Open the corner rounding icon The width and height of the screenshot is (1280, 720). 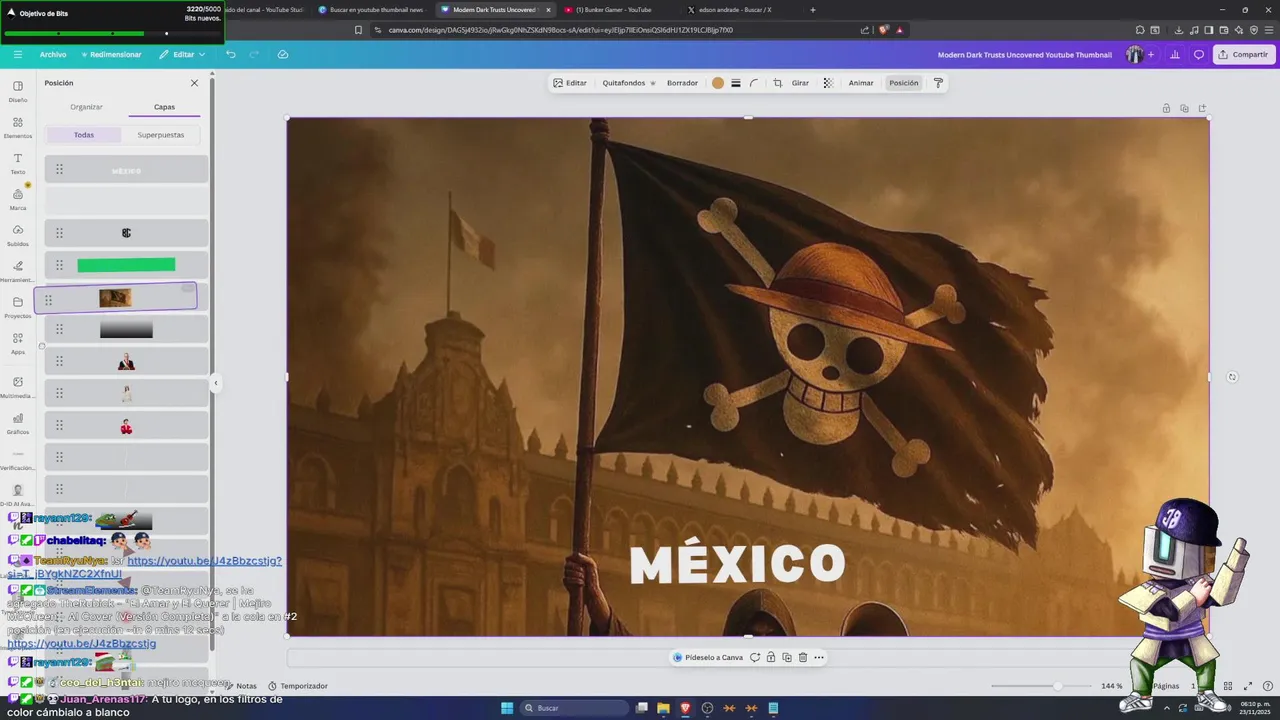tap(754, 83)
